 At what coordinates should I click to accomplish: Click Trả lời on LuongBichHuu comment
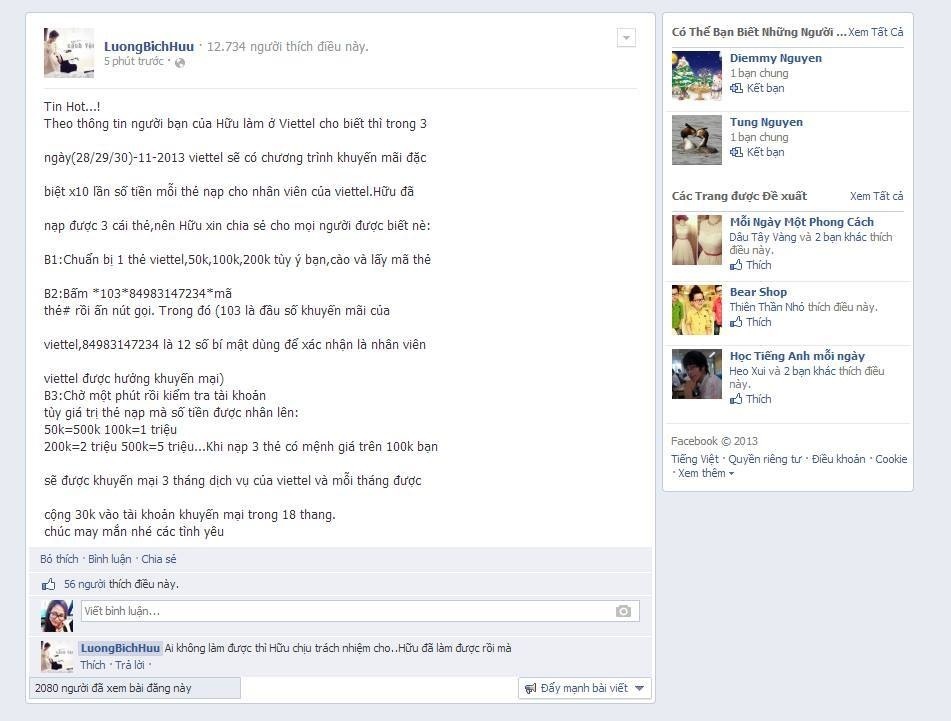coord(130,665)
